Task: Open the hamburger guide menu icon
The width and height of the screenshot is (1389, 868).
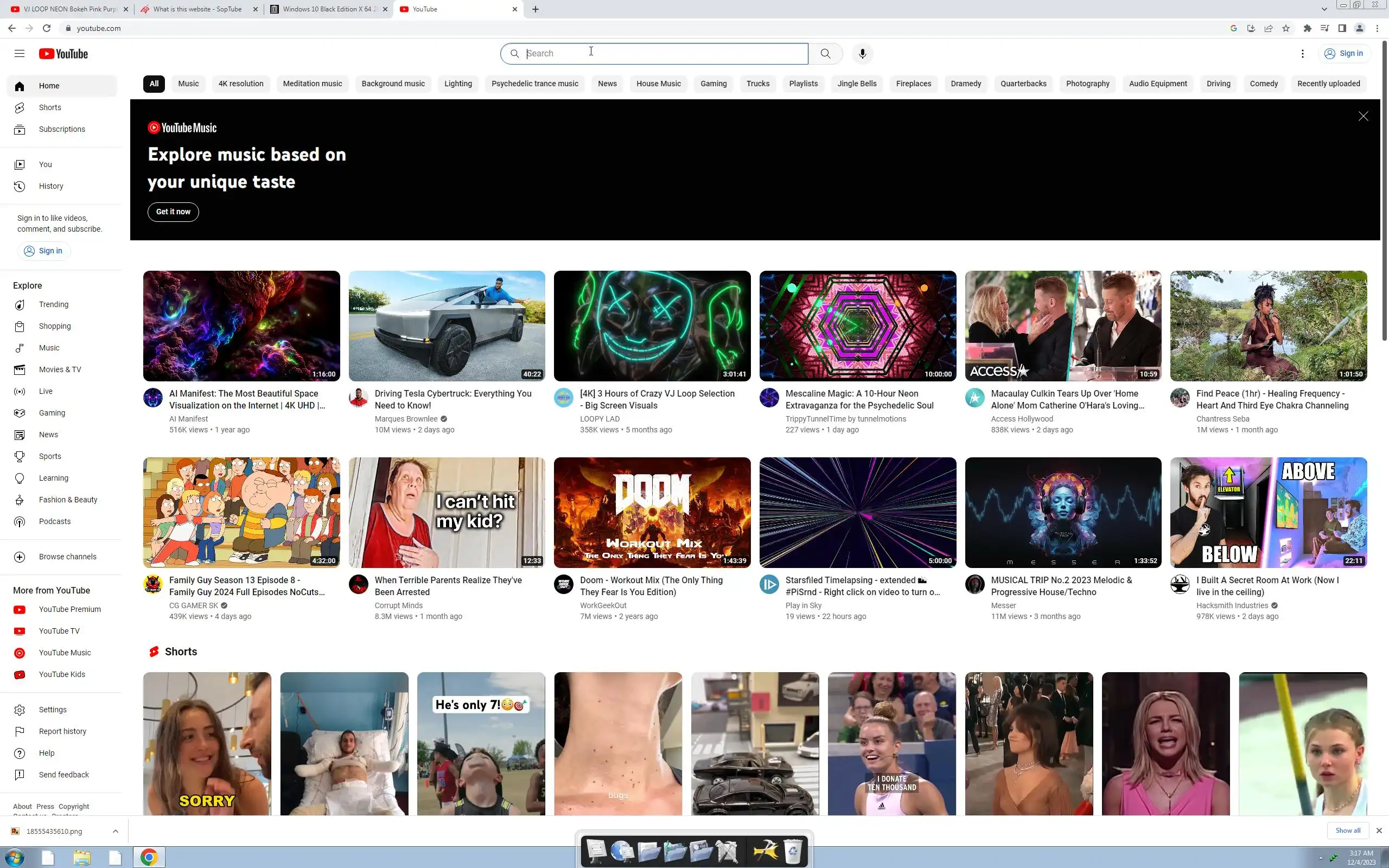Action: click(20, 53)
